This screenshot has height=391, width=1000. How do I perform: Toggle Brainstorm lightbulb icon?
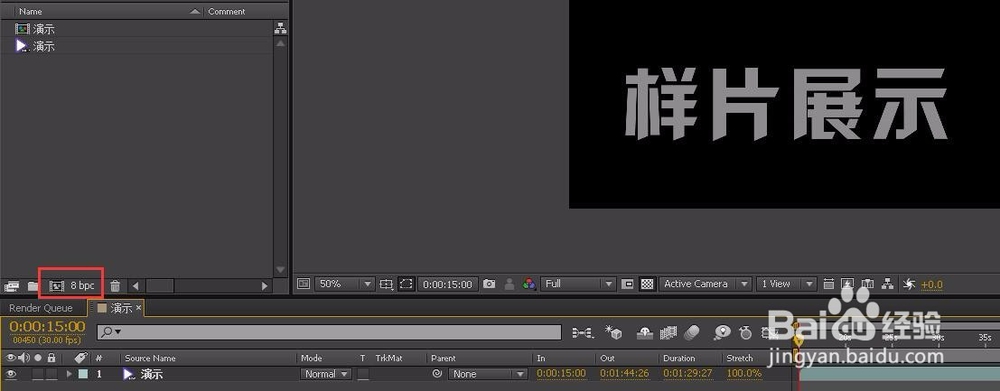pos(723,332)
